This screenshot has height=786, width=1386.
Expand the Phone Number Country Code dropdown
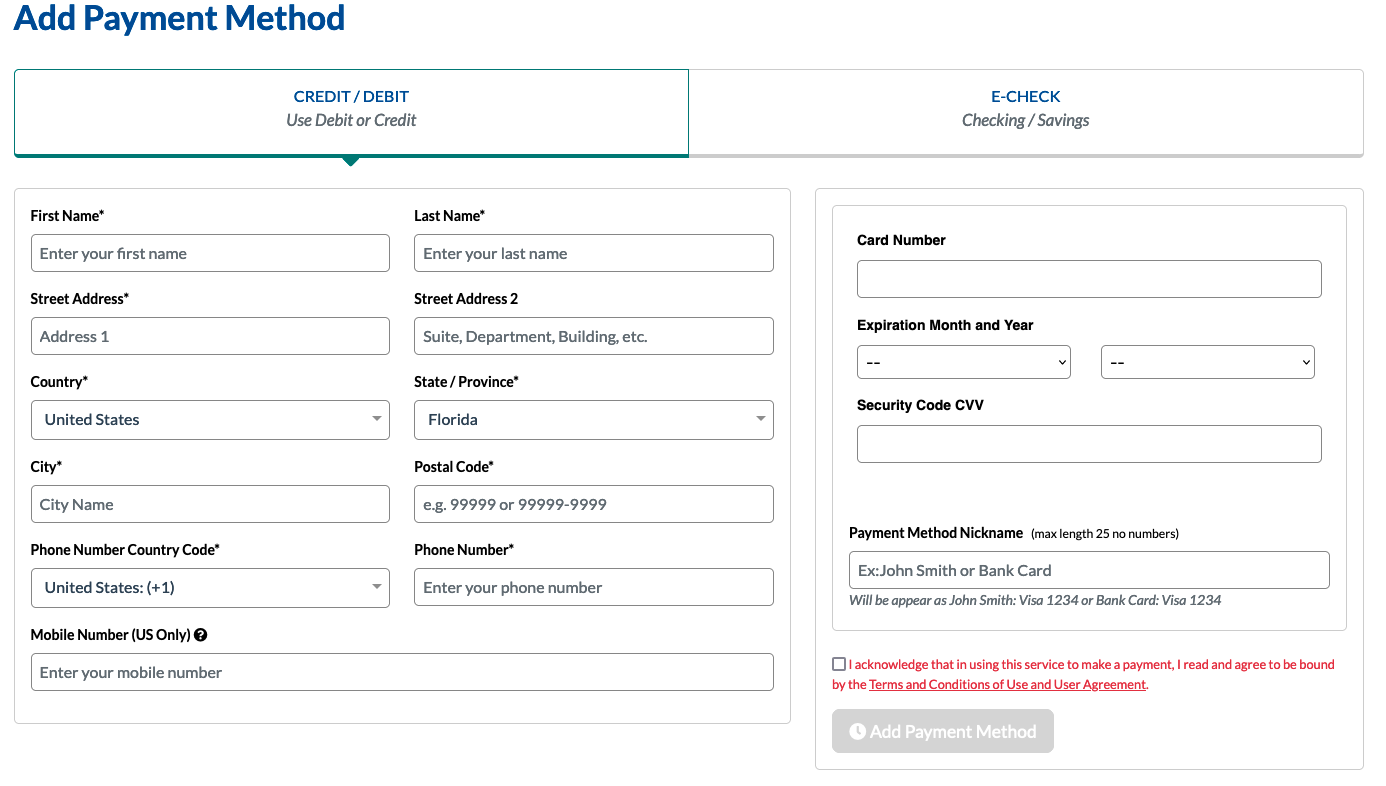point(210,587)
